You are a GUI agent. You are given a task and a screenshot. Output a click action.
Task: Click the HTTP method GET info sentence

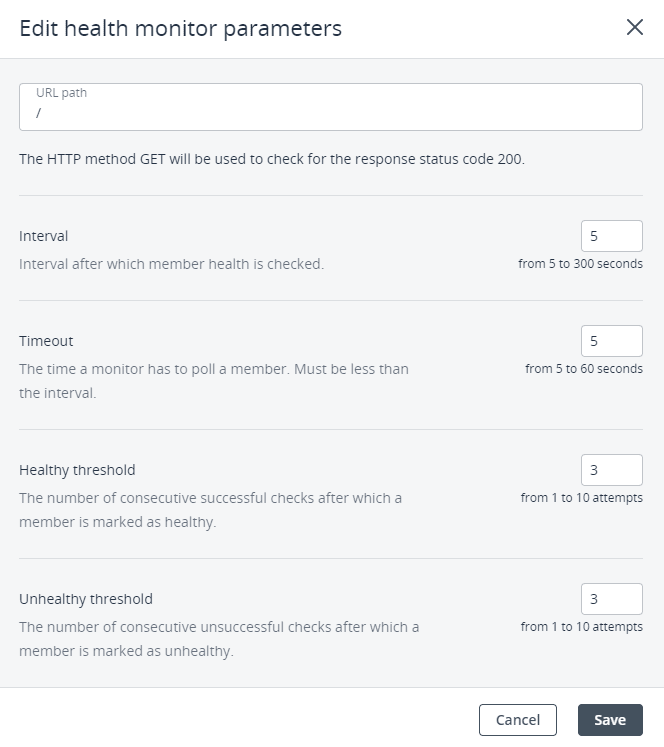coord(271,159)
